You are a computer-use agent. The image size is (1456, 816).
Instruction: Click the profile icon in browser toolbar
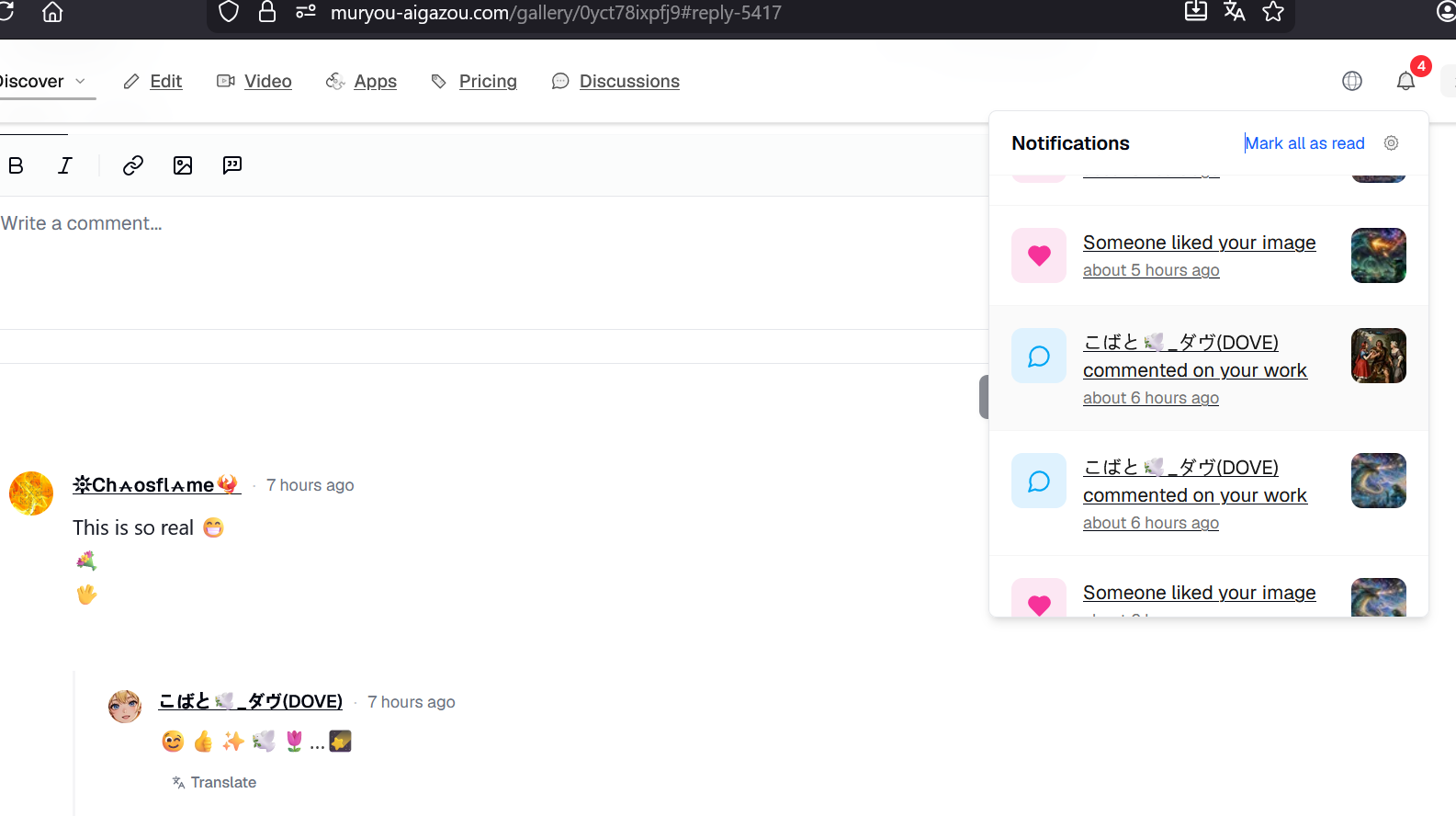pyautogui.click(x=1447, y=12)
